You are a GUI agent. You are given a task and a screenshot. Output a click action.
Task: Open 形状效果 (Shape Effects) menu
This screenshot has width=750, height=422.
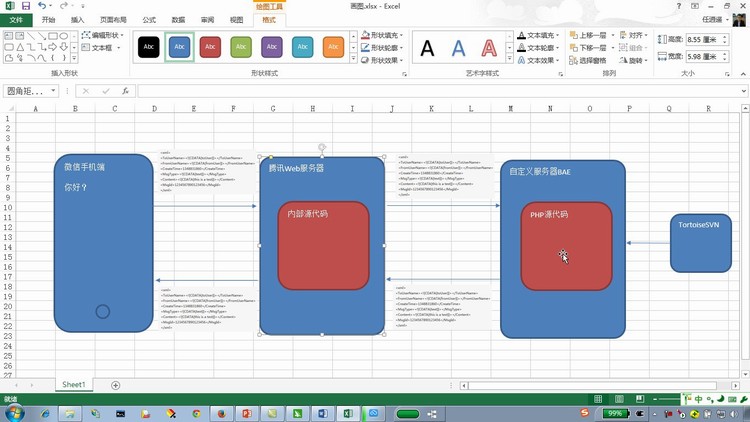[382, 60]
